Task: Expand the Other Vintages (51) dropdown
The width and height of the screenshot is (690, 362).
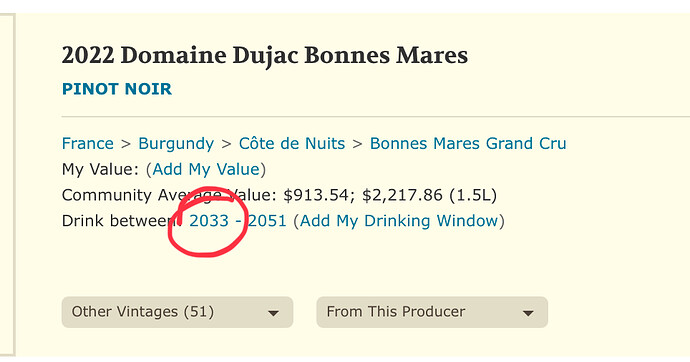Action: pyautogui.click(x=177, y=312)
